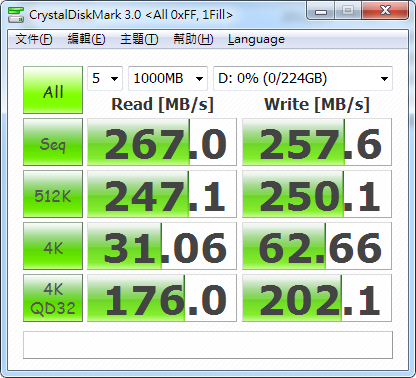Click the empty comment field at bottom
This screenshot has height=378, width=416.
[x=208, y=345]
